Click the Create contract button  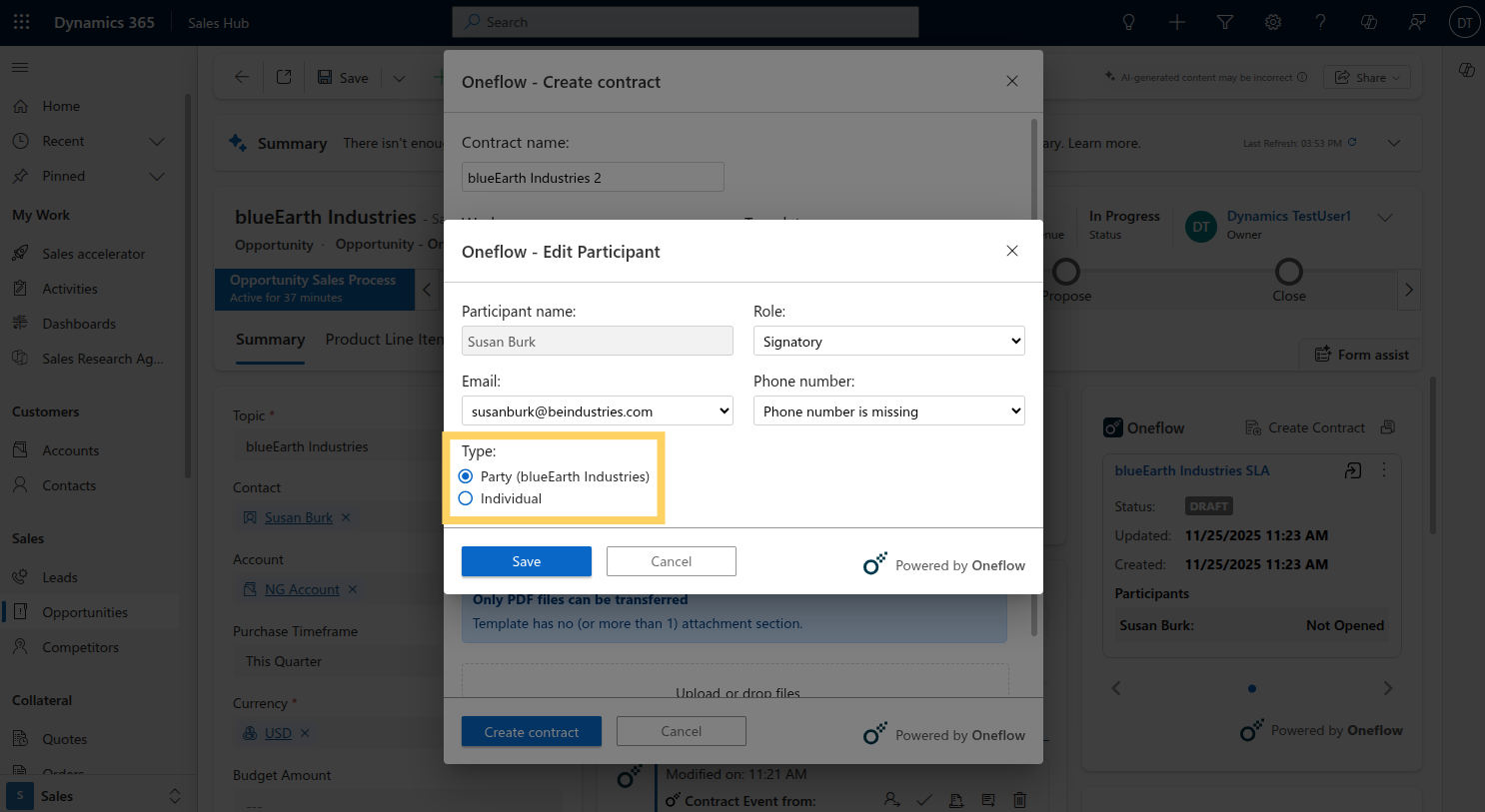click(532, 731)
